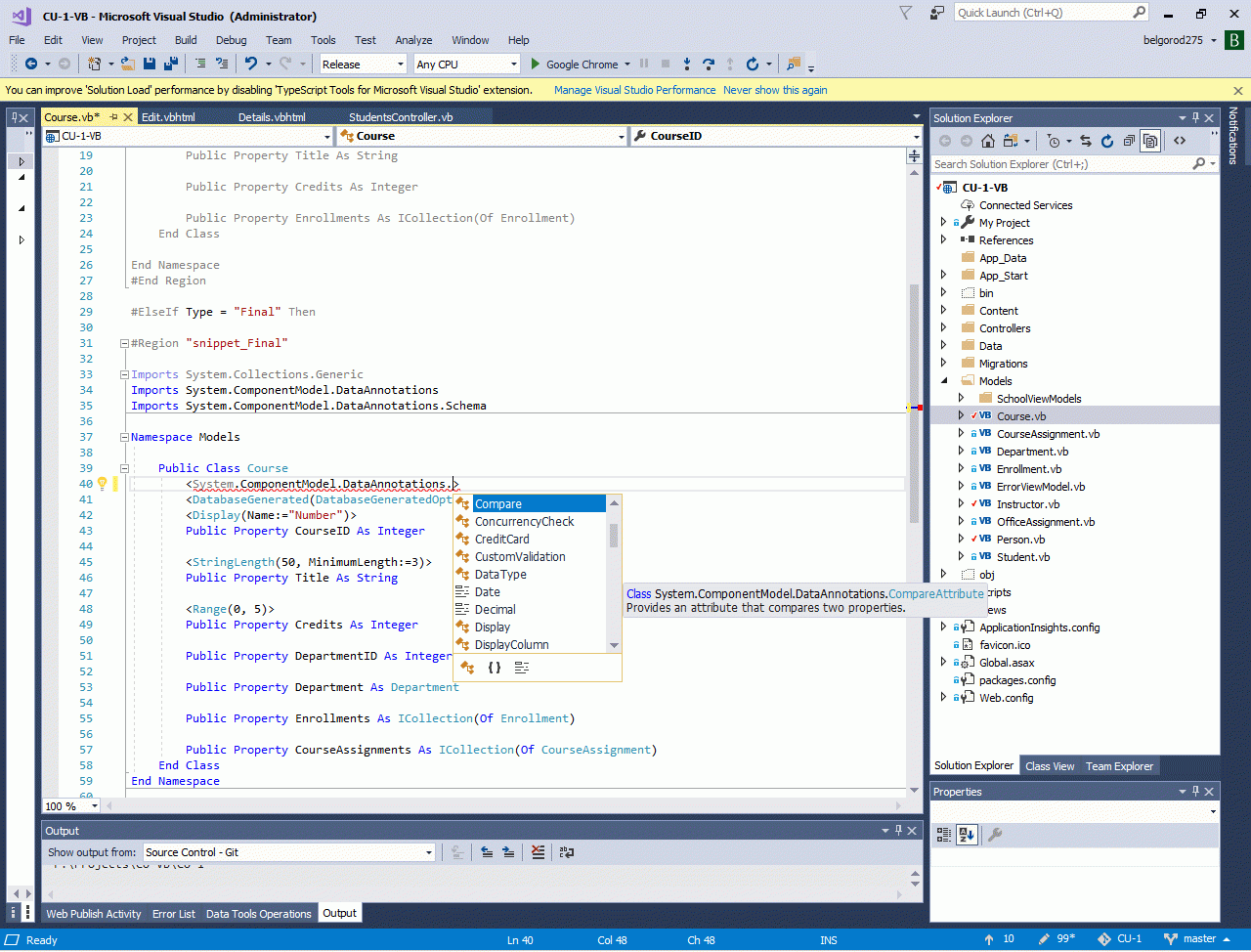Click the View Code icon in Solution Explorer
The image size is (1251, 952).
click(x=1180, y=141)
